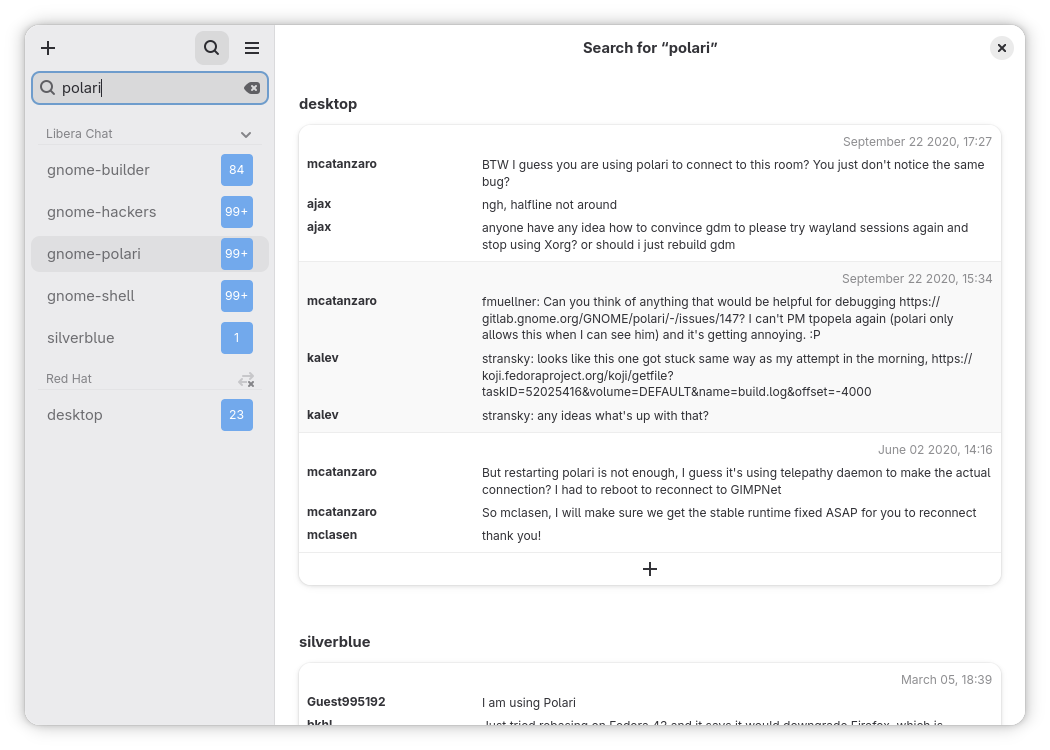This screenshot has height=750, width=1050.
Task: Open the desktop room under Red Hat
Action: pyautogui.click(x=75, y=415)
